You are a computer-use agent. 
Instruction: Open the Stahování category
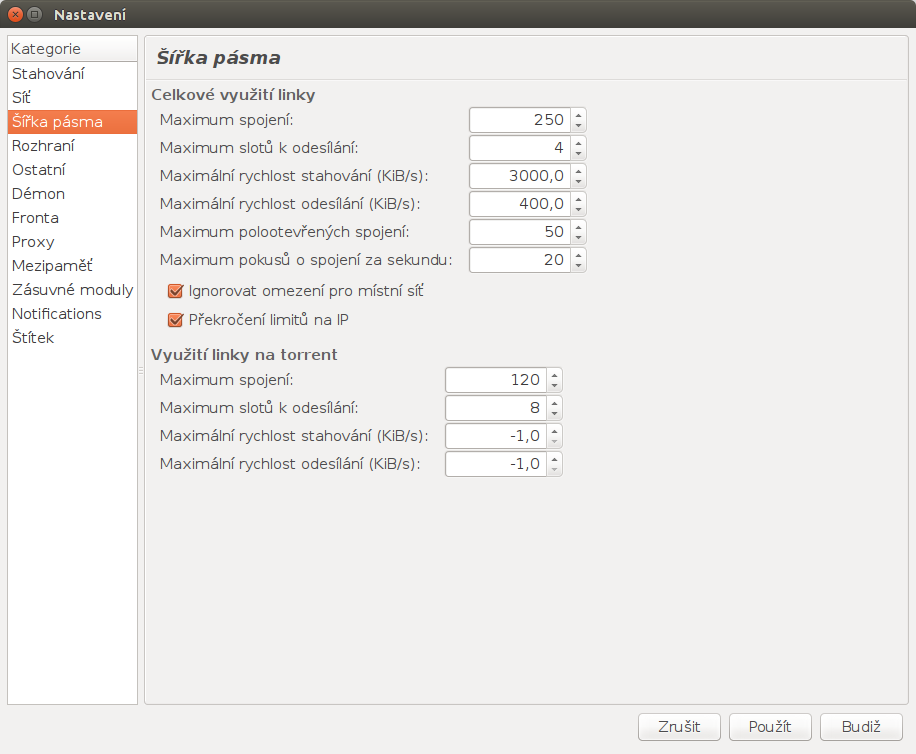[48, 74]
